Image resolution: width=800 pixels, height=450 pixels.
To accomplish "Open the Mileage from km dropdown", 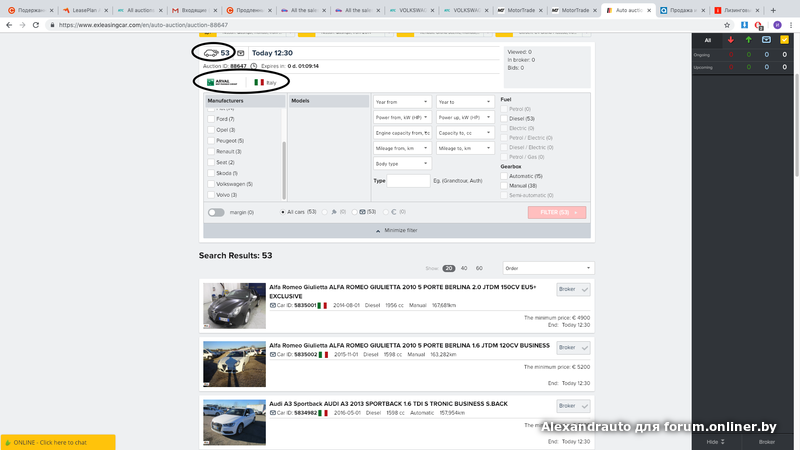I will coord(402,148).
